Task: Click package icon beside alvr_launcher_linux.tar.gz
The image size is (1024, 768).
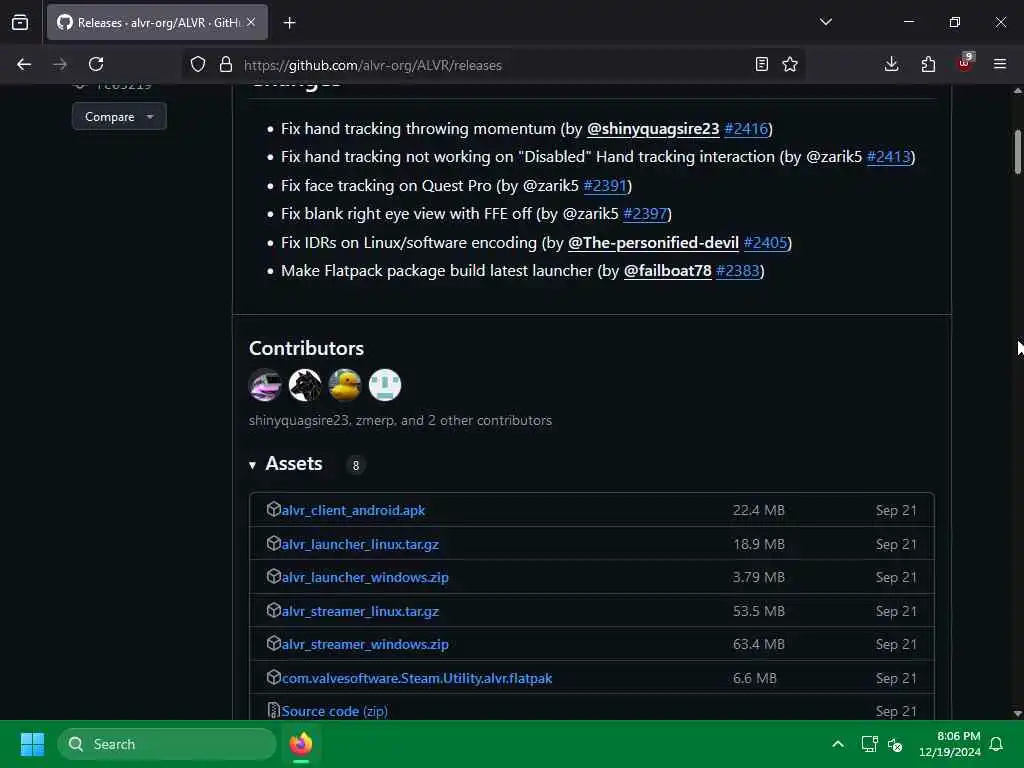Action: click(274, 543)
